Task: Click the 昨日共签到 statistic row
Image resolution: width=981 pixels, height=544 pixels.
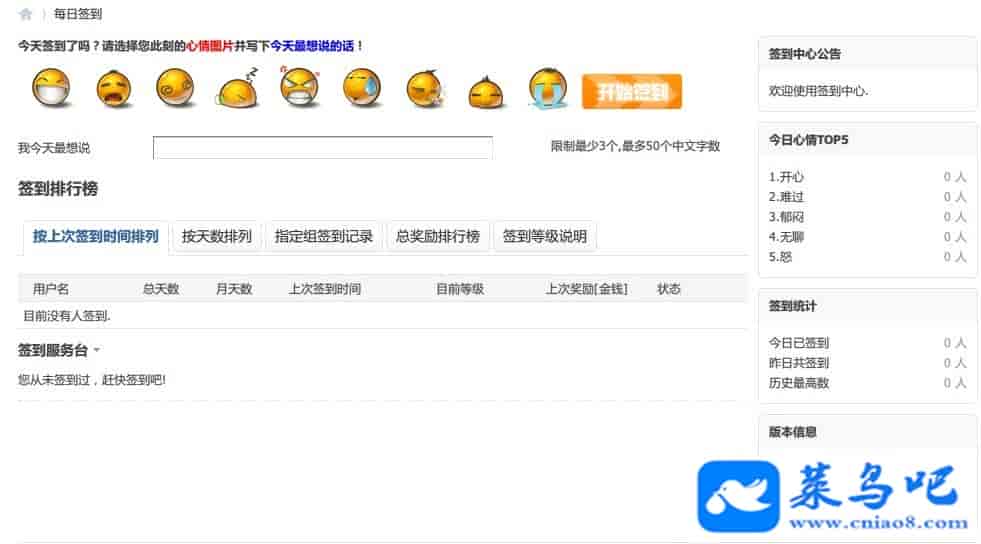Action: click(x=867, y=363)
